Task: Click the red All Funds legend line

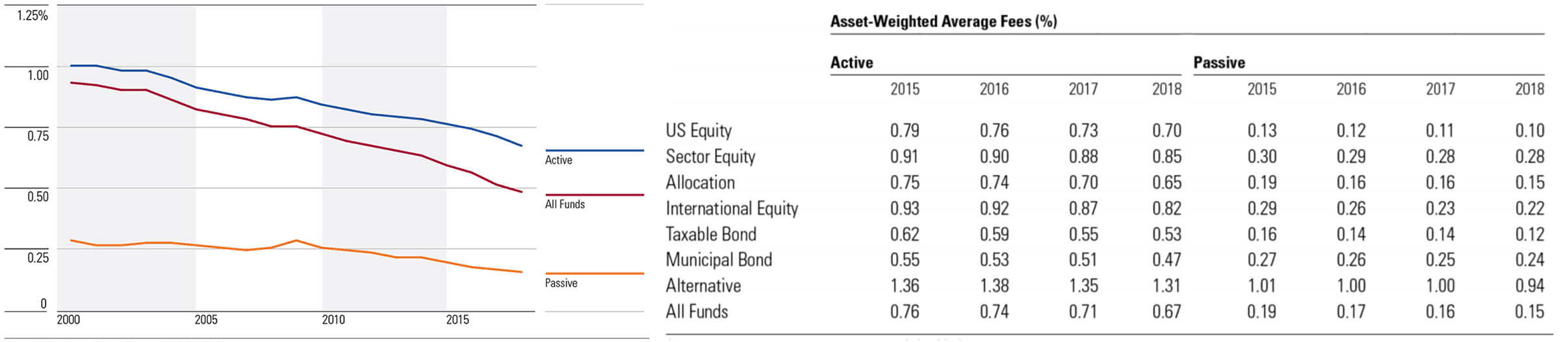Action: coord(594,195)
